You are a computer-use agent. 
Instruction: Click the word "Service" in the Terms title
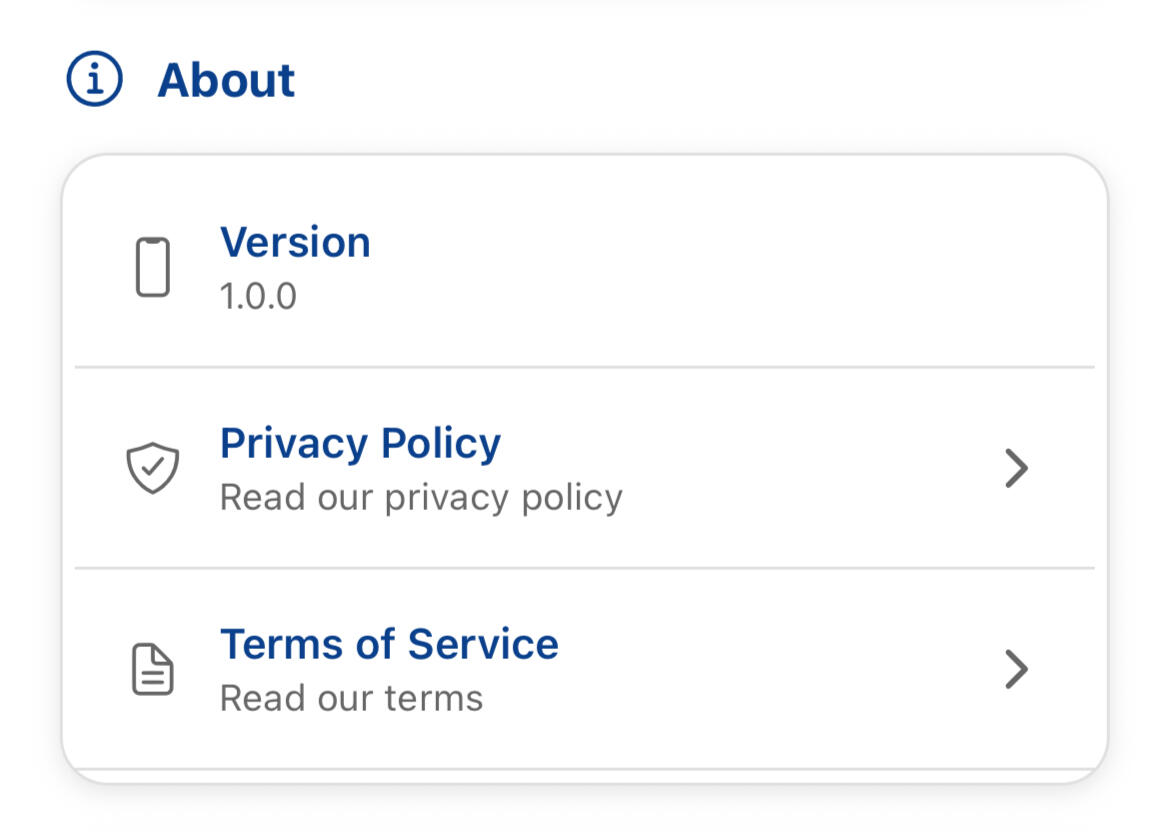[483, 644]
